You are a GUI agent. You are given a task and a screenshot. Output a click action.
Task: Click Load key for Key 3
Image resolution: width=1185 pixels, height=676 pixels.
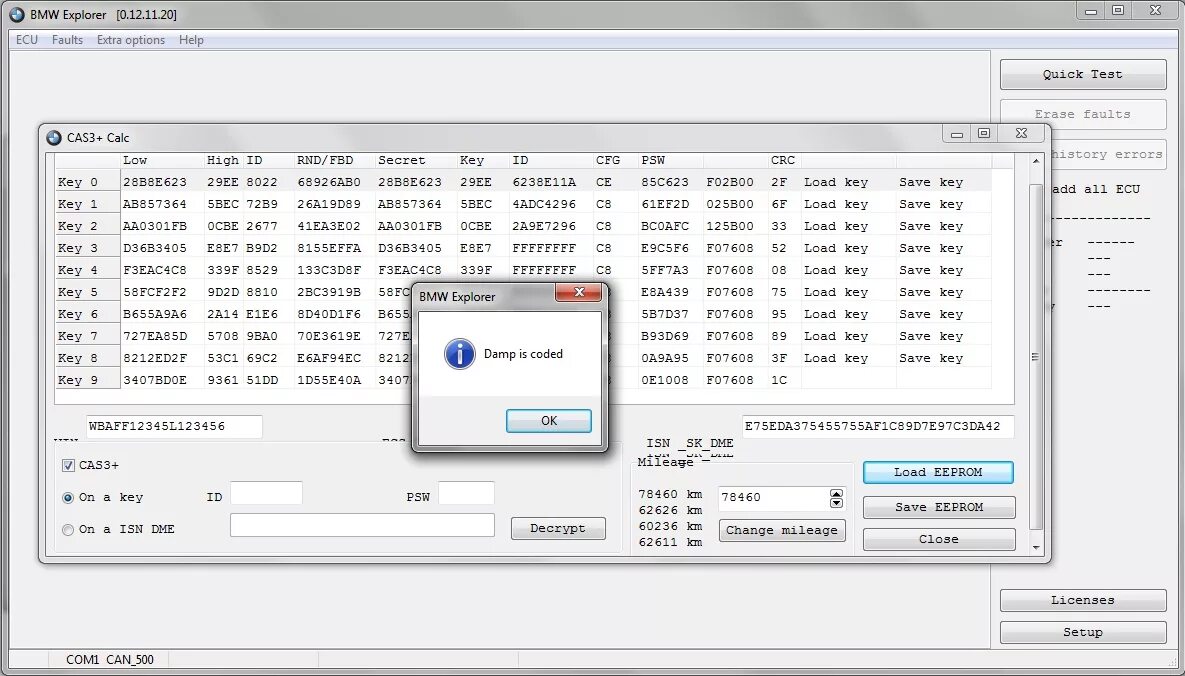tap(836, 248)
